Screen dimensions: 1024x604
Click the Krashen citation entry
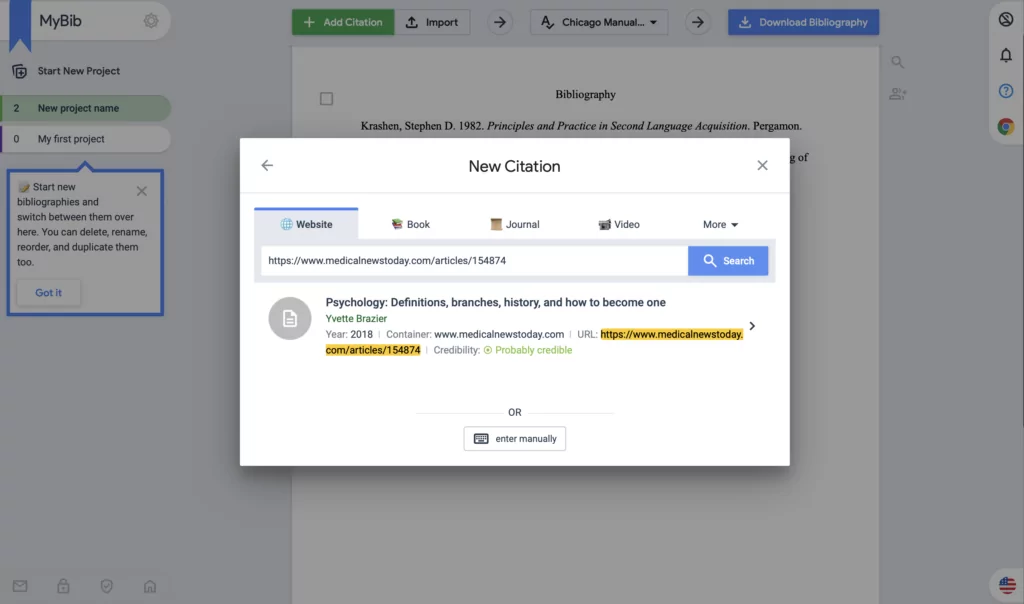point(581,126)
